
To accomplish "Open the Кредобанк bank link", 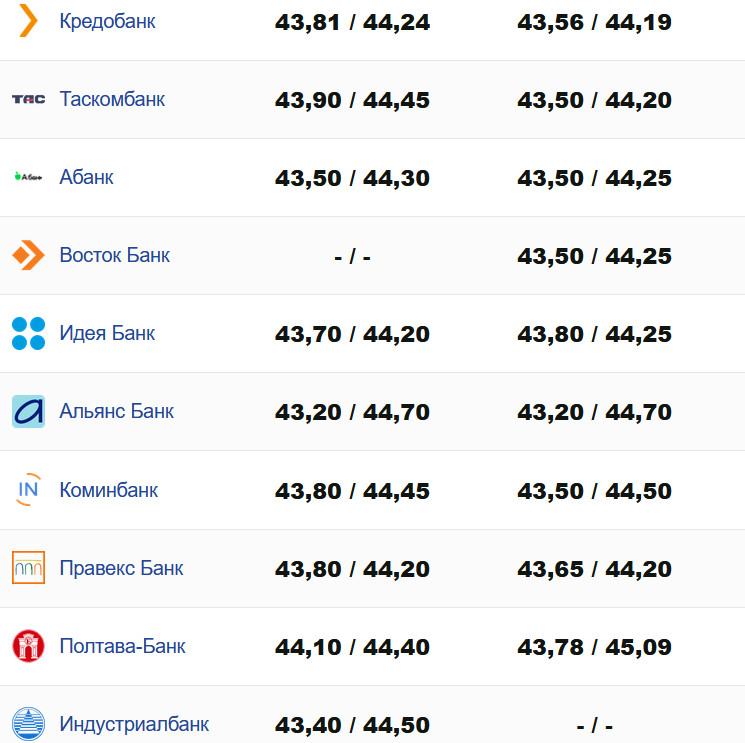I will pos(107,21).
